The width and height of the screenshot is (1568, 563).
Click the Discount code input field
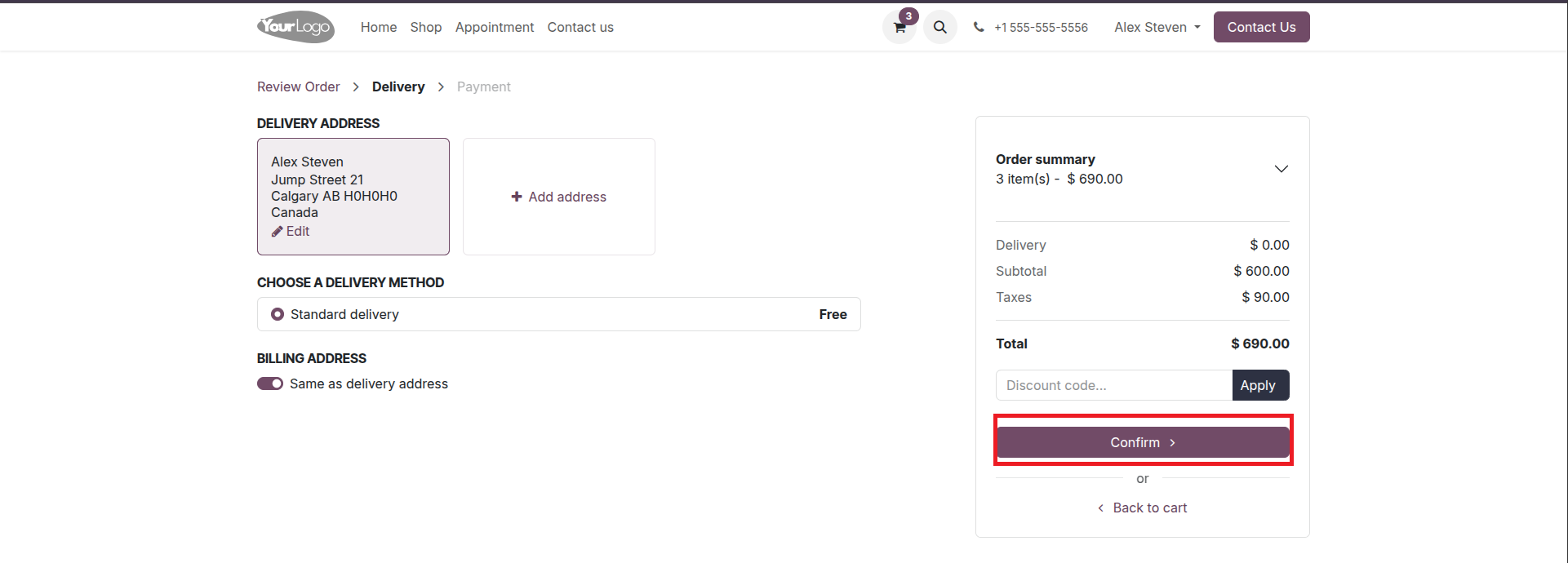[1113, 385]
